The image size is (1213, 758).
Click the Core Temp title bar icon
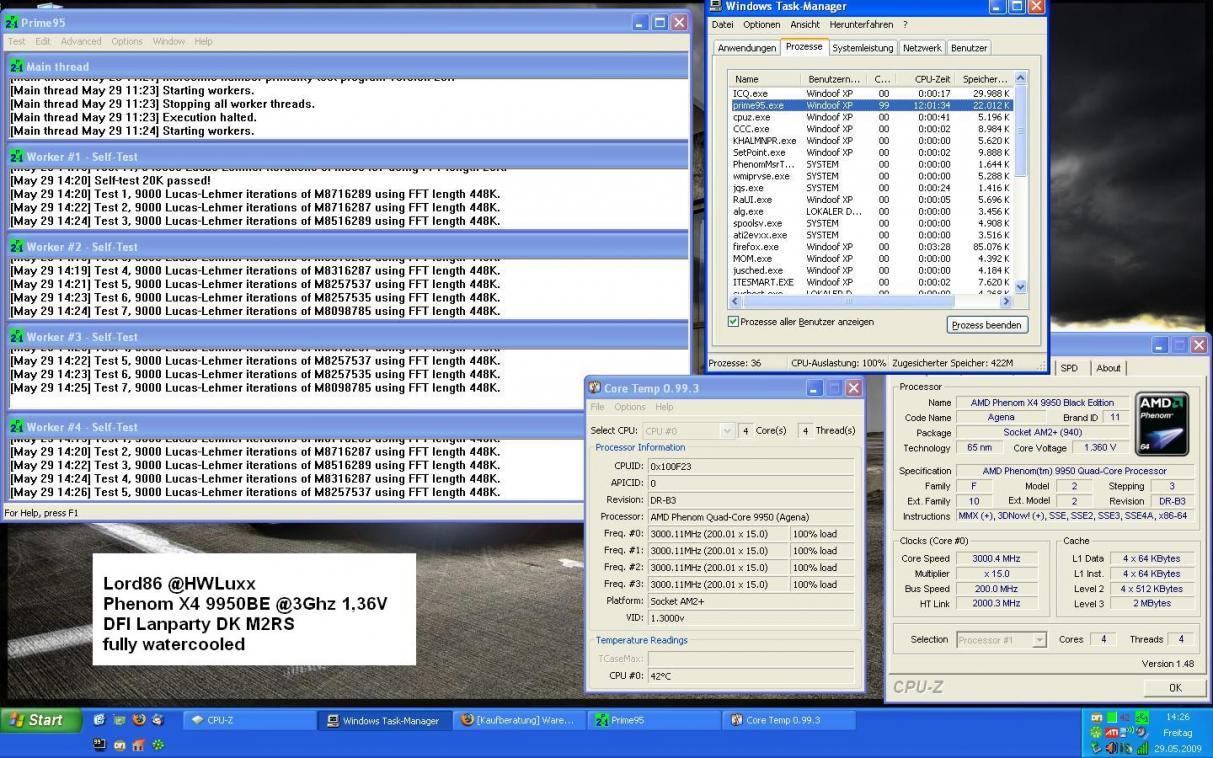(596, 388)
